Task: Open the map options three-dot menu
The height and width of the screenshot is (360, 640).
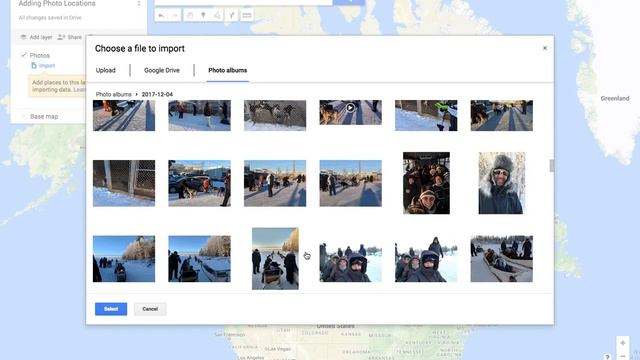Action: click(x=138, y=4)
